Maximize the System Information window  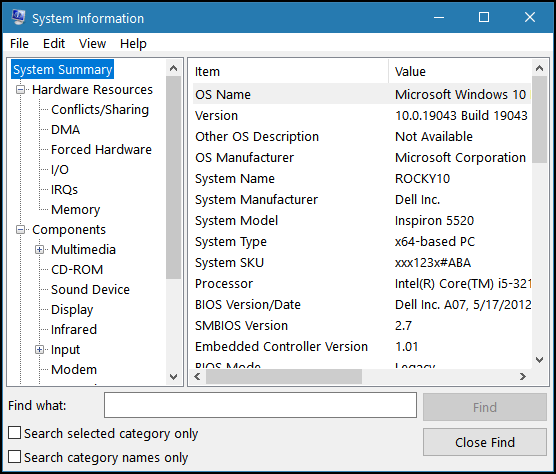pyautogui.click(x=484, y=17)
